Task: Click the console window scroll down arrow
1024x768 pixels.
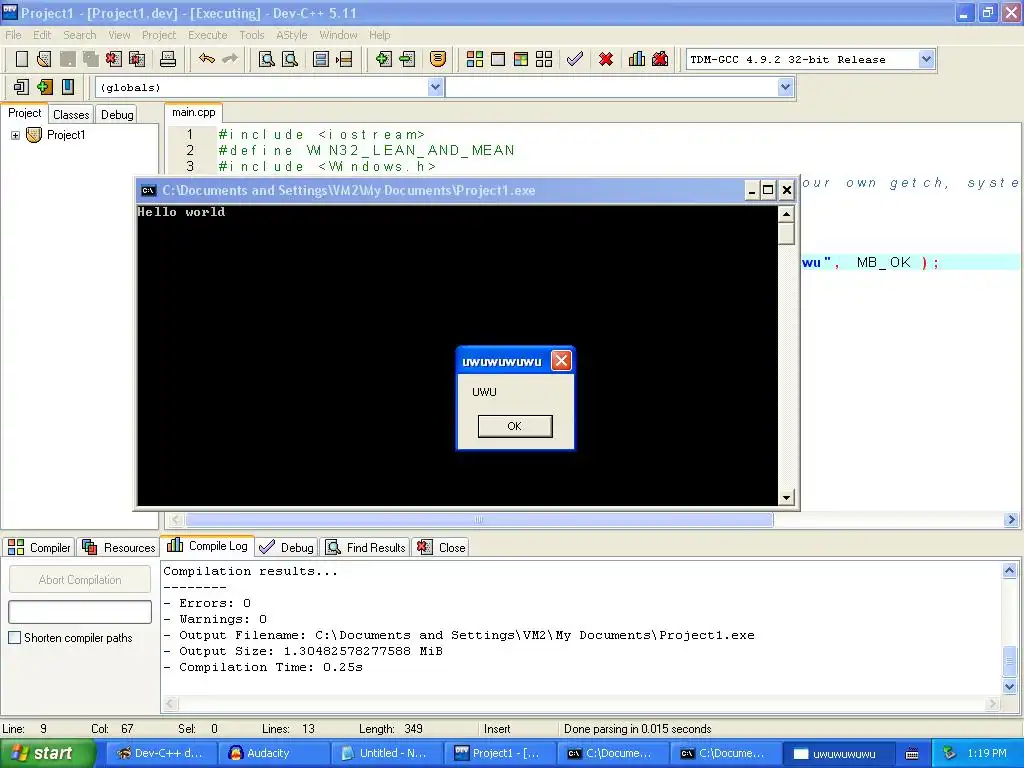Action: coord(786,498)
